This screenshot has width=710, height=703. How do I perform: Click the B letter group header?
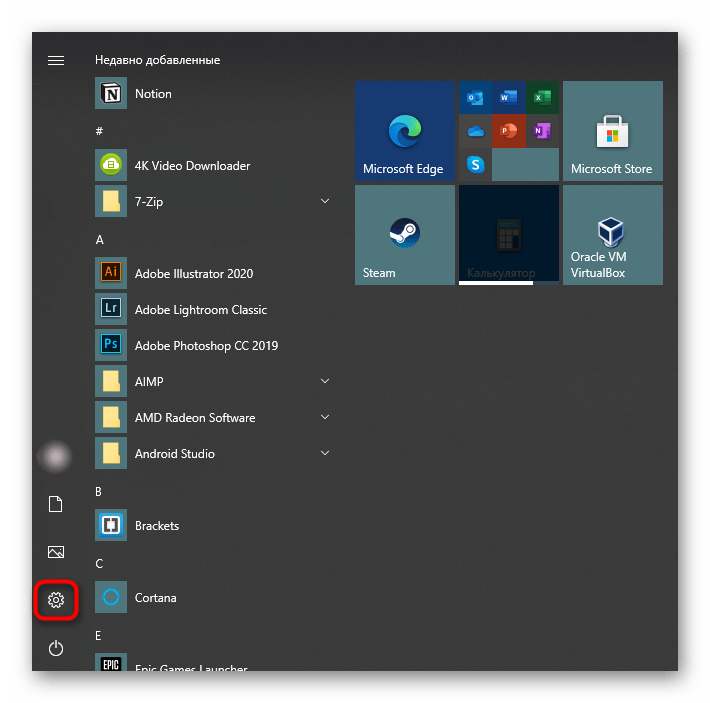pos(98,492)
